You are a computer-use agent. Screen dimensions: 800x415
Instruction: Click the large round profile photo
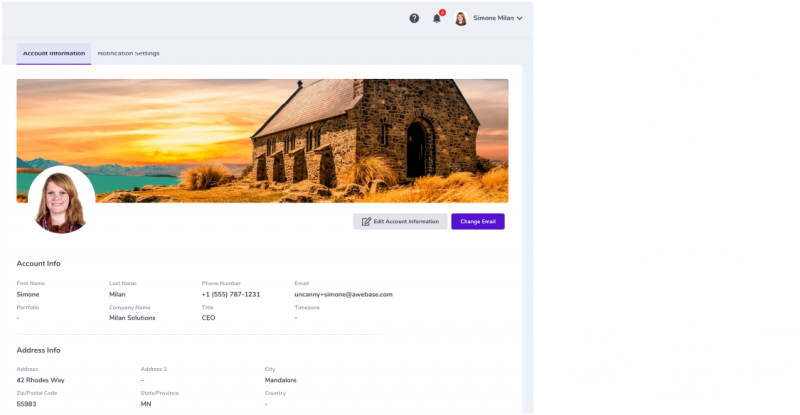(x=62, y=200)
